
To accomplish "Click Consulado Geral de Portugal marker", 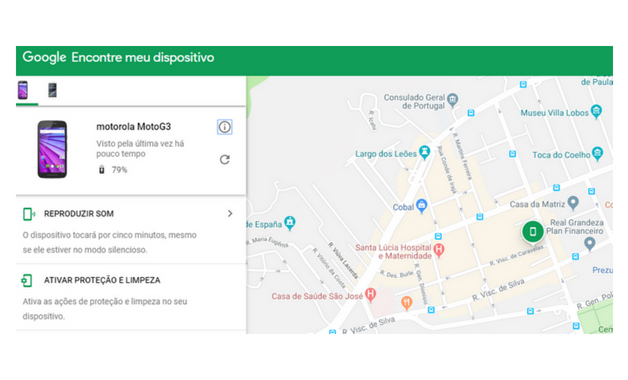I will [453, 100].
